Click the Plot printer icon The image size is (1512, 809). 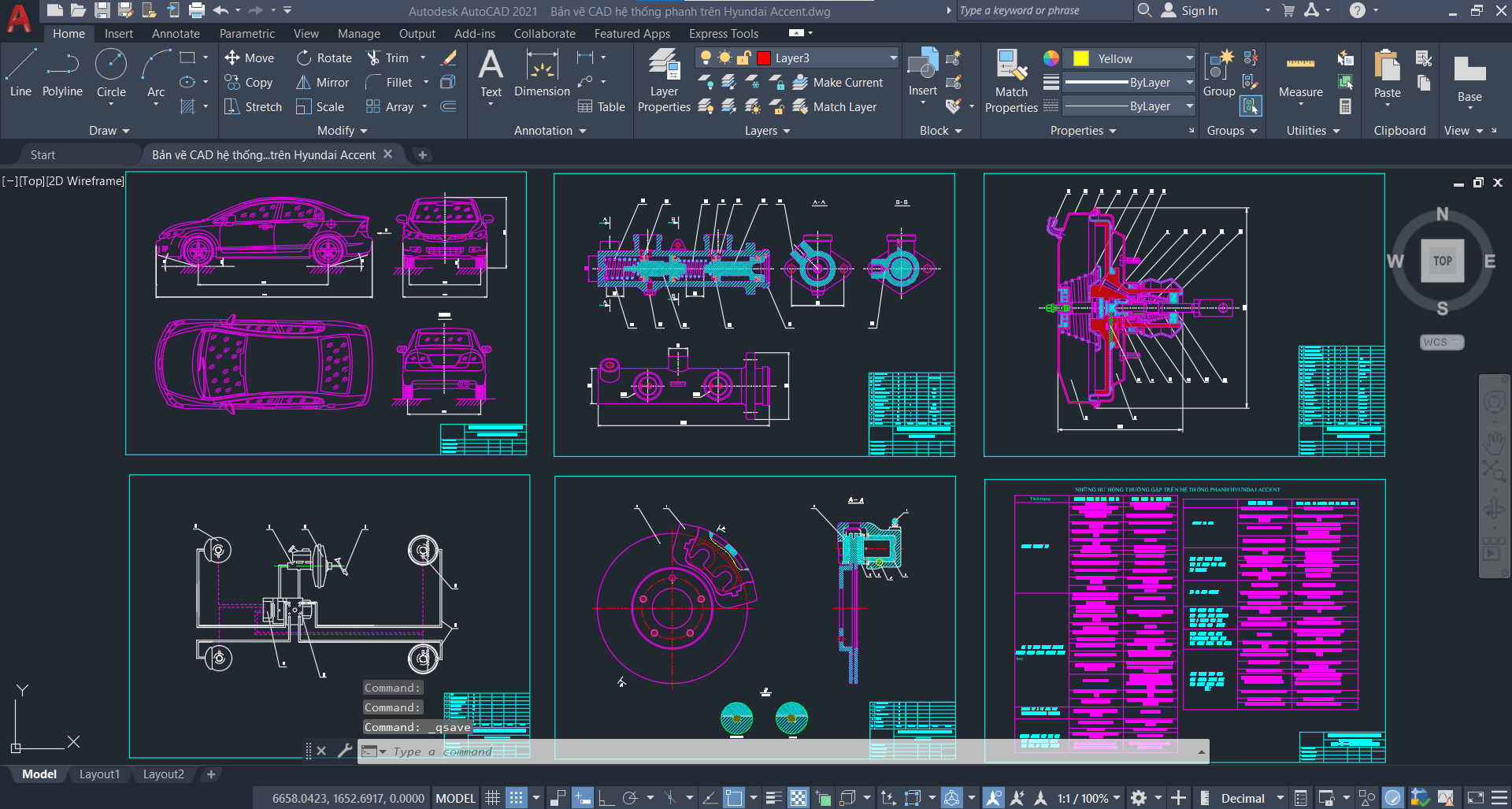point(197,10)
